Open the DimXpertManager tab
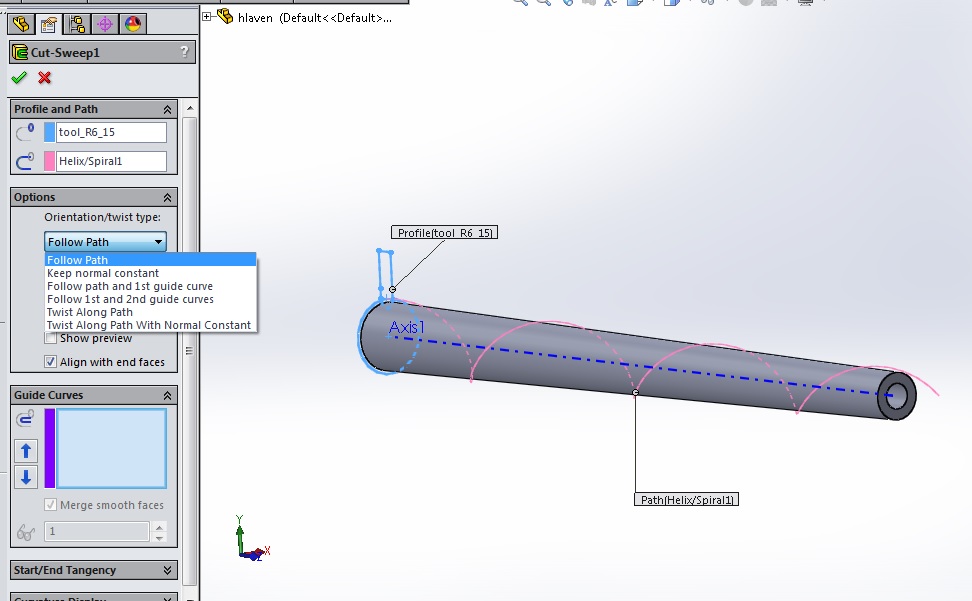This screenshot has width=972, height=601. (105, 23)
